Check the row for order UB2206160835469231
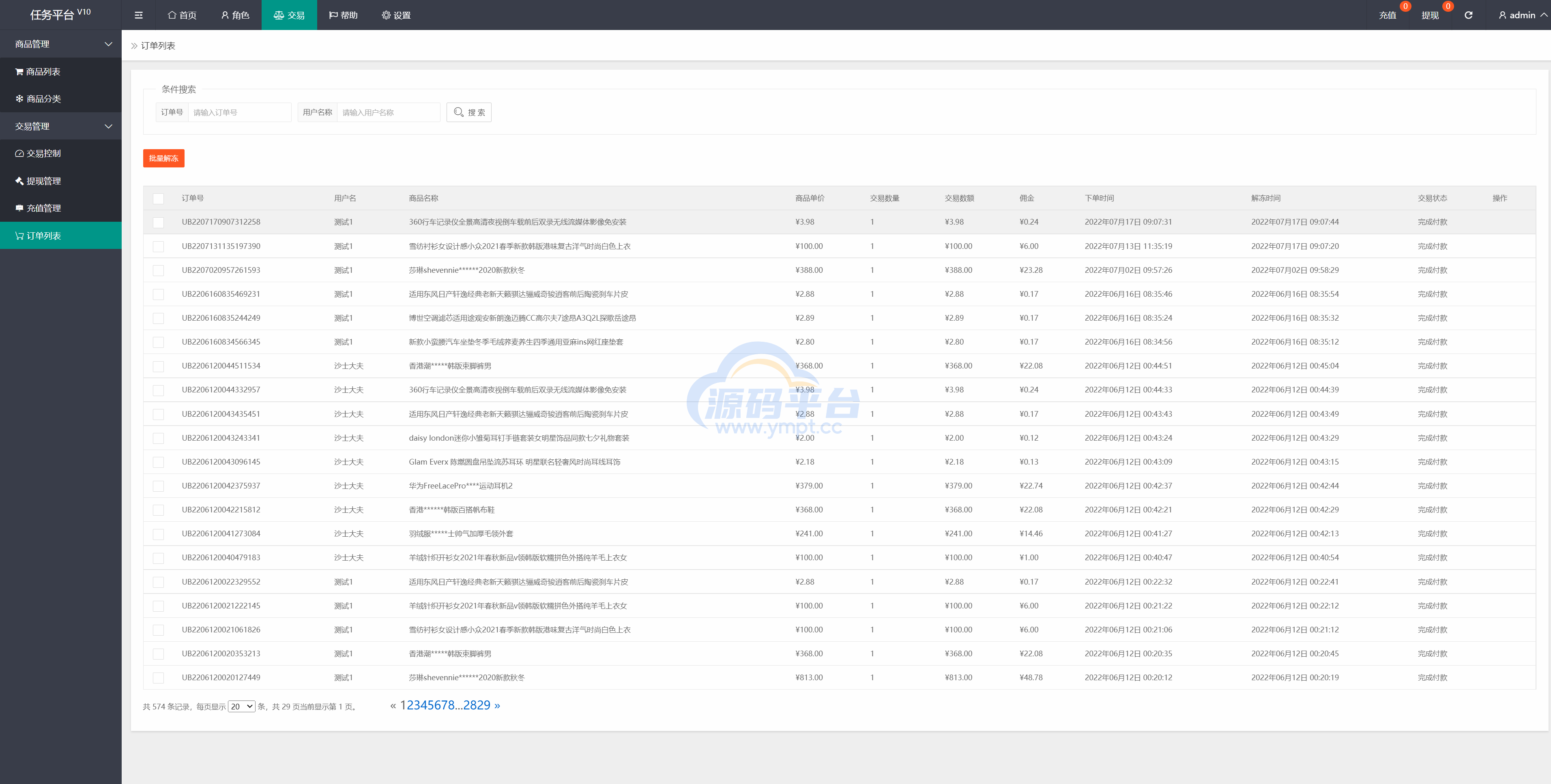Screen dimensions: 1551x784 (x=158, y=294)
